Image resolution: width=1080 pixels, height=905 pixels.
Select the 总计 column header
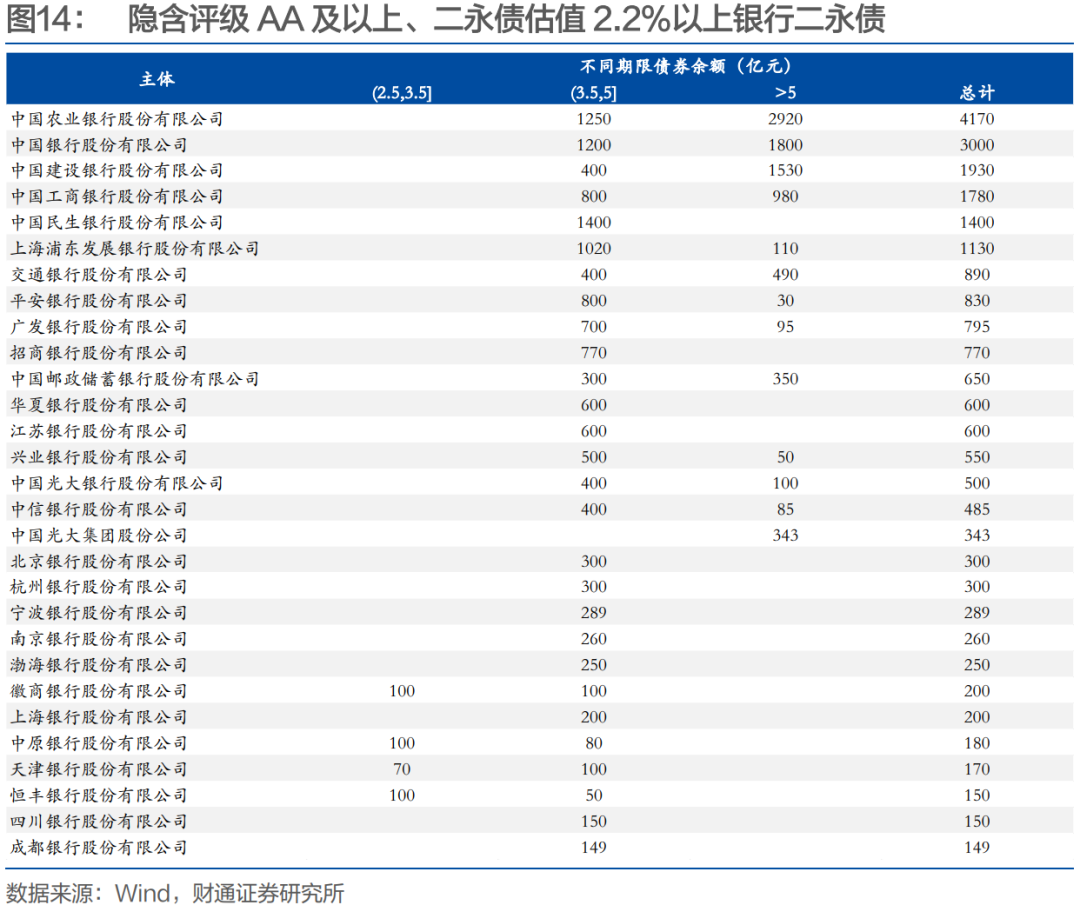click(977, 92)
